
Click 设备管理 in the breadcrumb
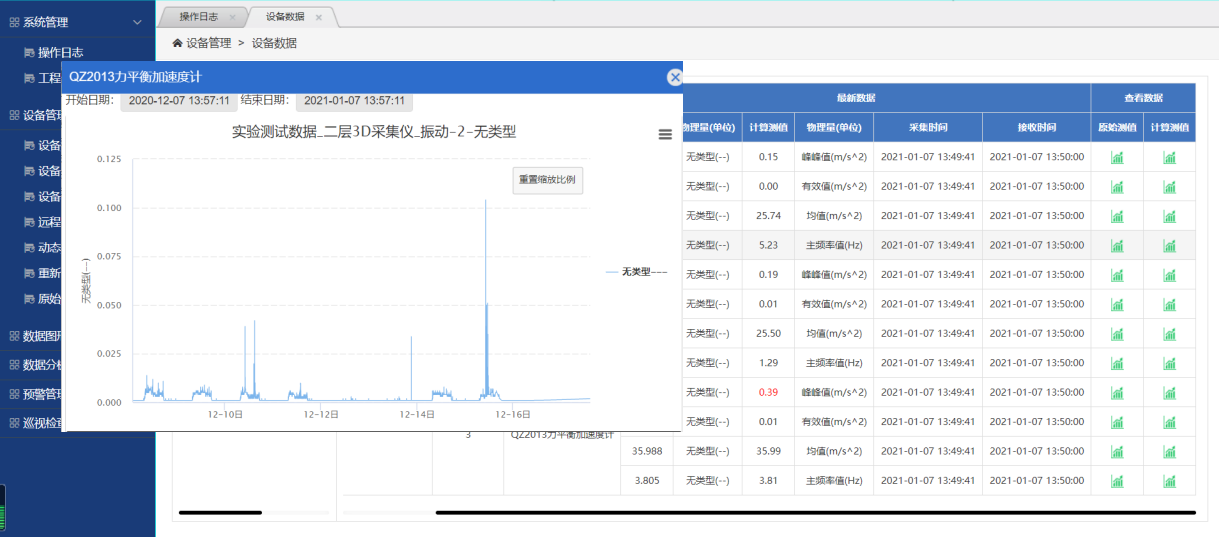tap(208, 43)
